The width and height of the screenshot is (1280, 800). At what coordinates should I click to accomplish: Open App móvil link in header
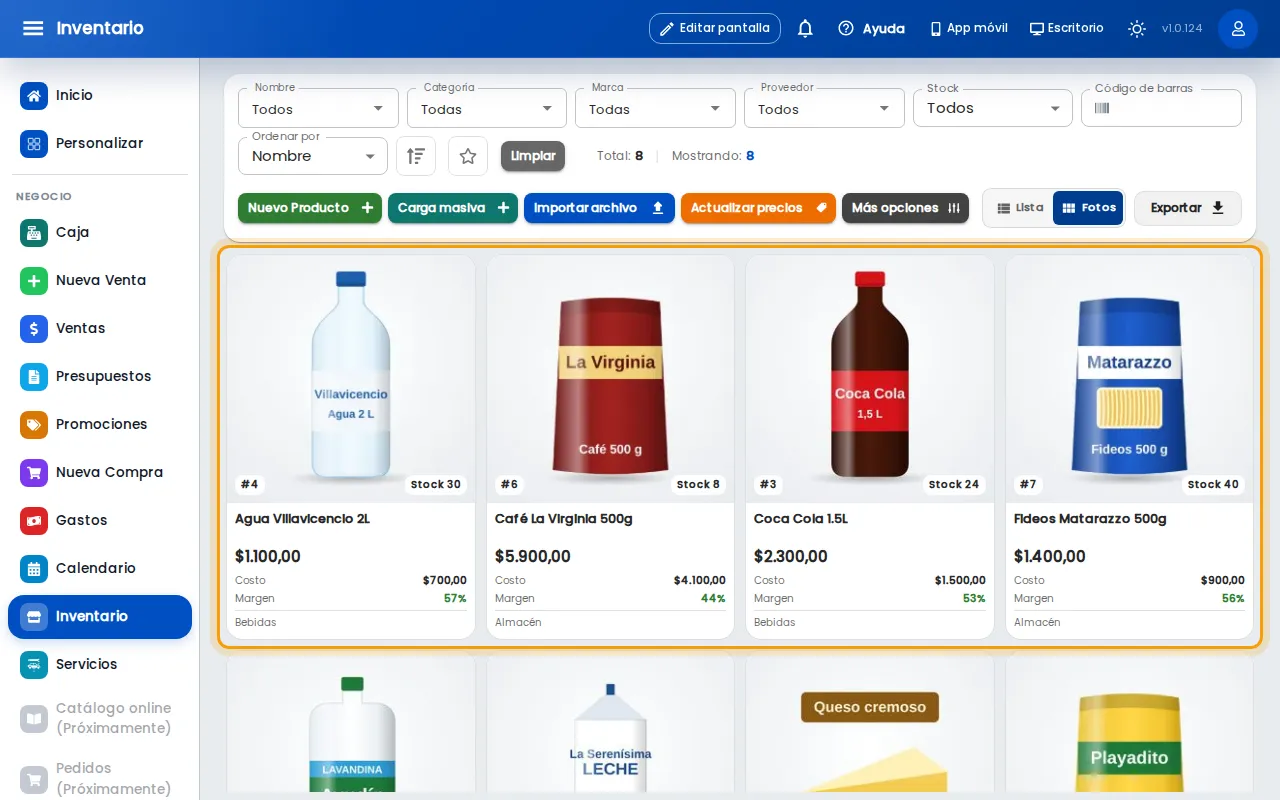click(x=968, y=28)
